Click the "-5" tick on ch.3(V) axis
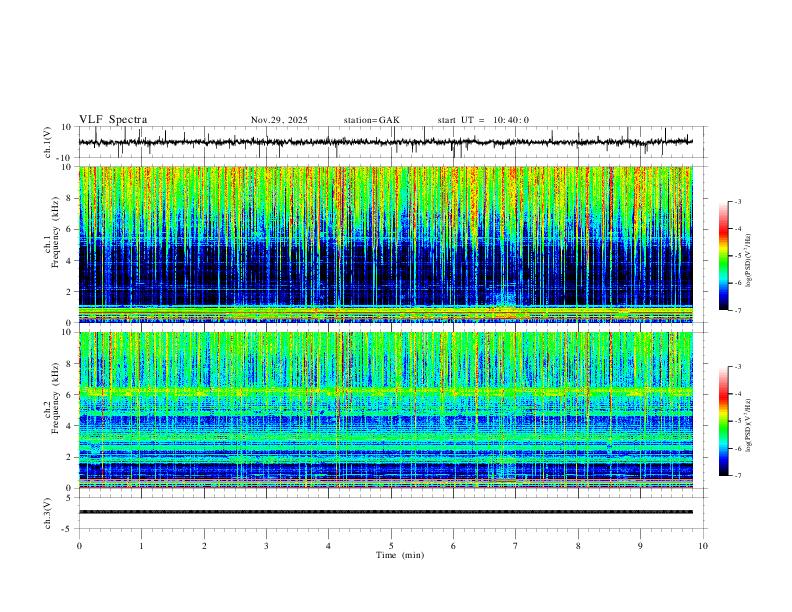Screen dimensions: 792x612 pyautogui.click(x=67, y=529)
